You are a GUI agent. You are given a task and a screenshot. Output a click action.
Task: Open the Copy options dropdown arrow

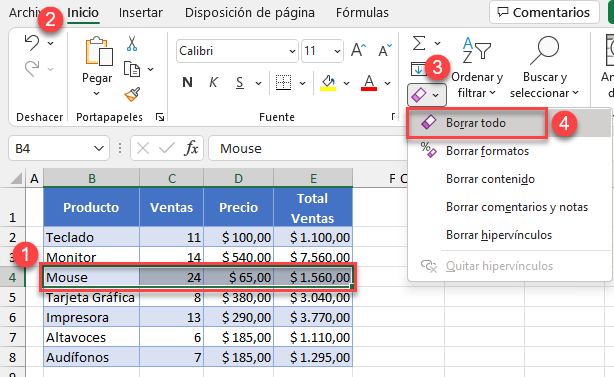click(x=151, y=69)
